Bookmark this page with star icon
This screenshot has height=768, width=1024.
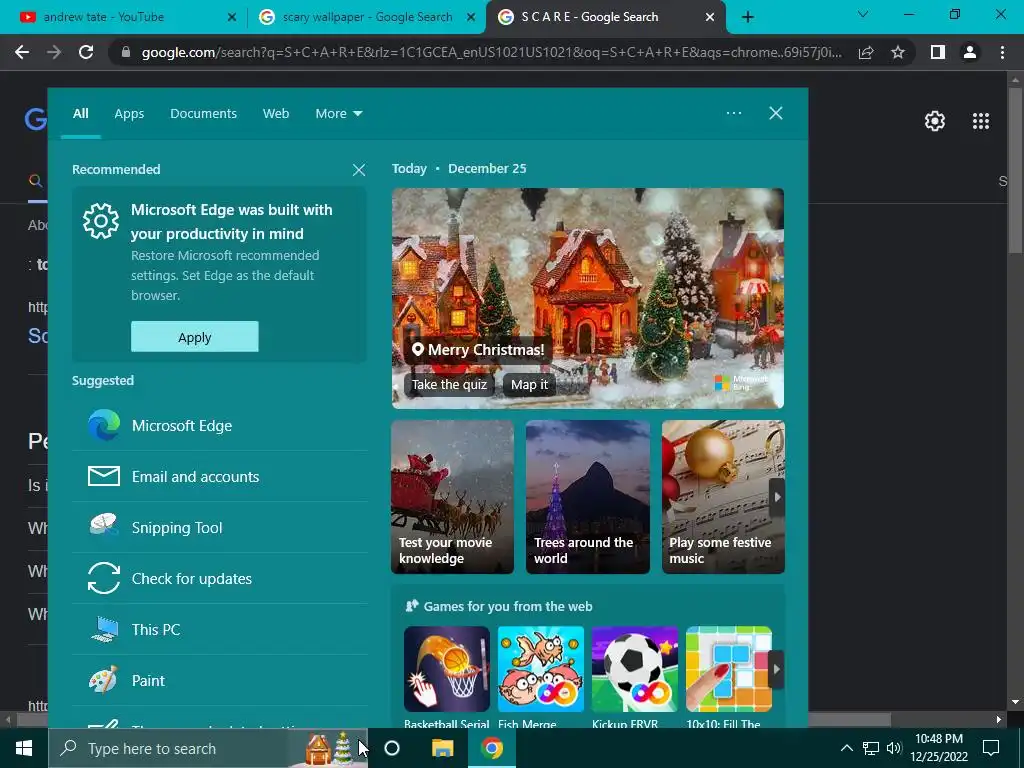[898, 52]
